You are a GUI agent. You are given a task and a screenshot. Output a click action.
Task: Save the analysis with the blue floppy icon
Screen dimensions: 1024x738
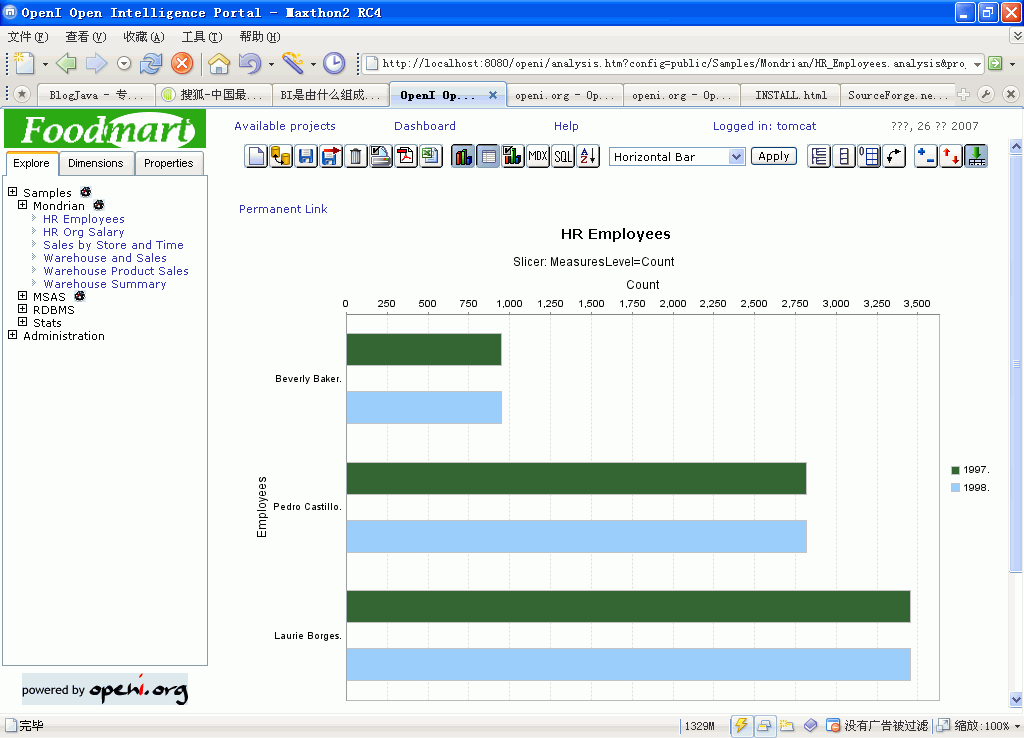306,157
